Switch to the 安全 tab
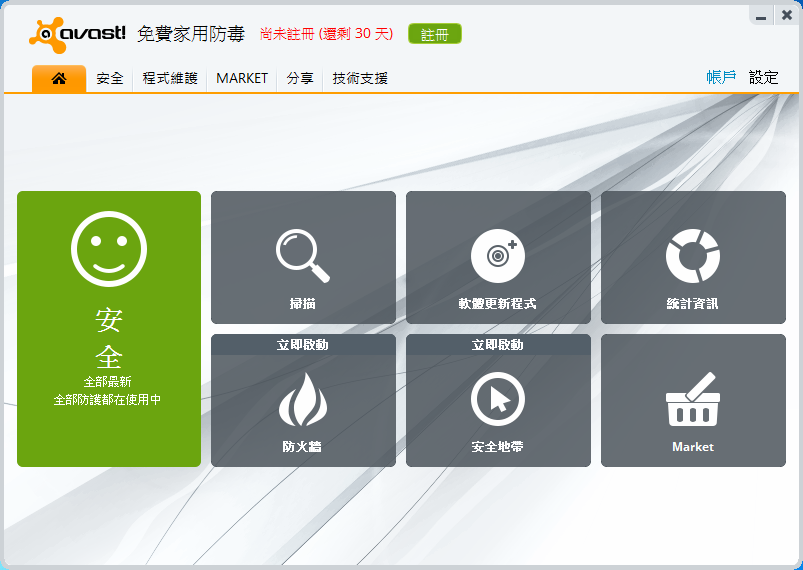 tap(110, 78)
